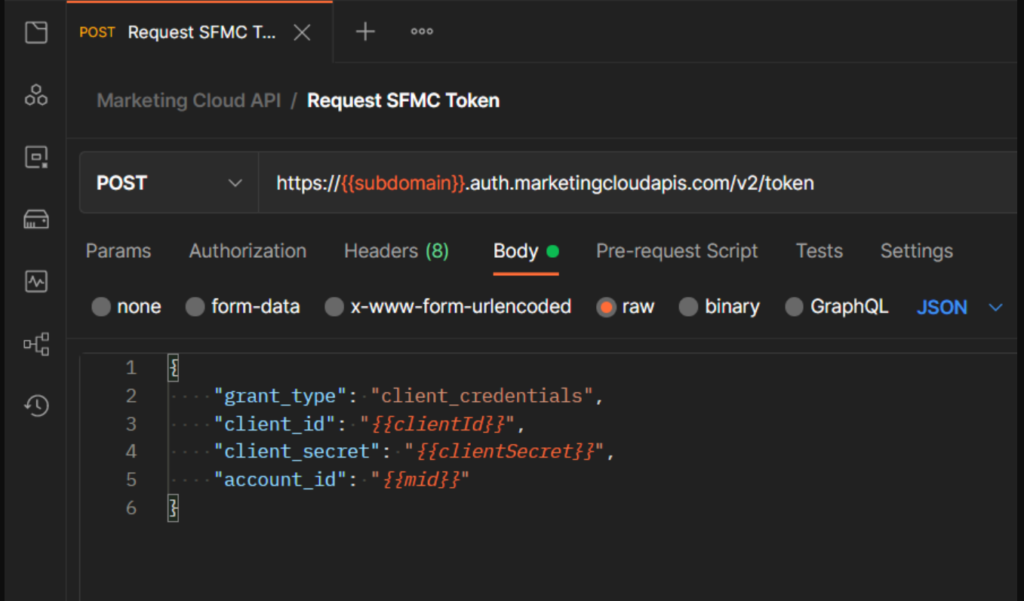Click the request URL input field
The width and height of the screenshot is (1024, 601).
click(640, 183)
